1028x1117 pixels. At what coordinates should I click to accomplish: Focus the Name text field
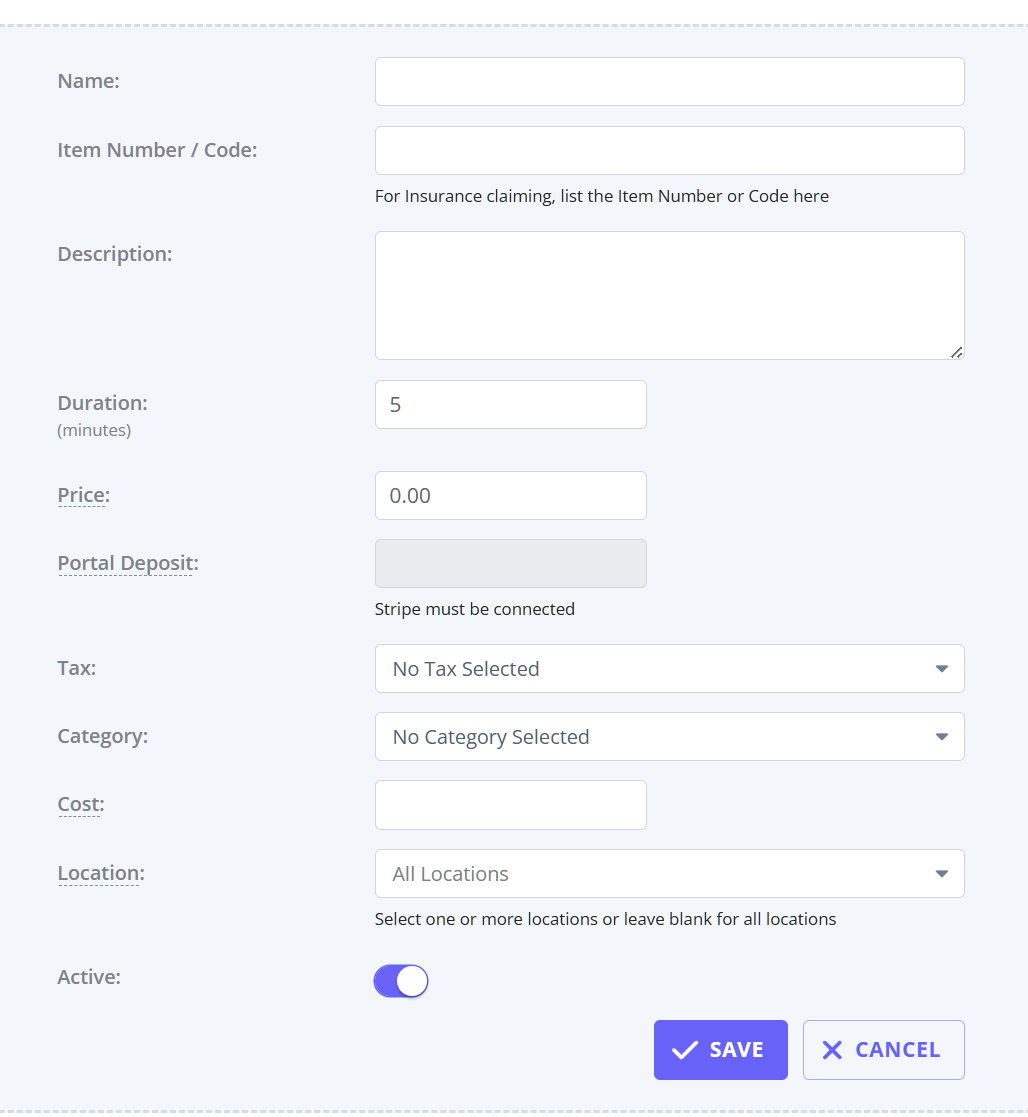click(669, 82)
